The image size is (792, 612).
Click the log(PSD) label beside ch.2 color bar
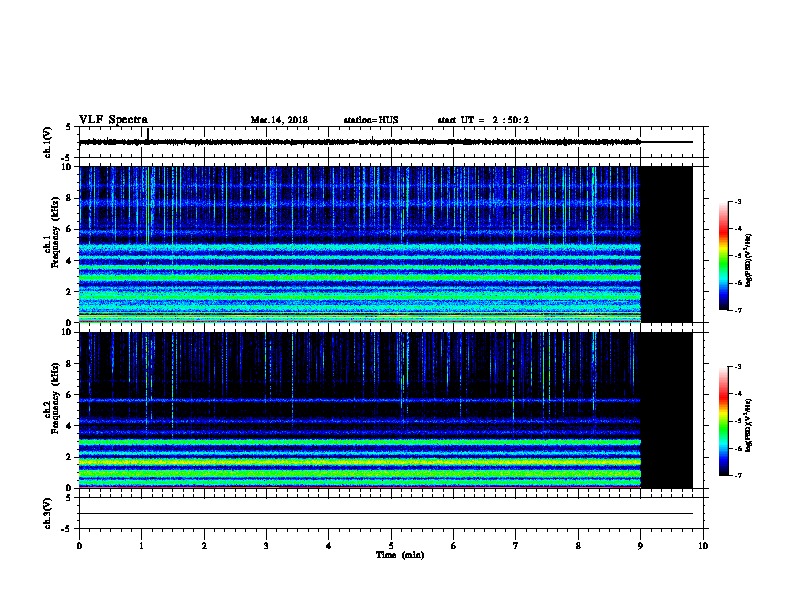click(x=748, y=426)
